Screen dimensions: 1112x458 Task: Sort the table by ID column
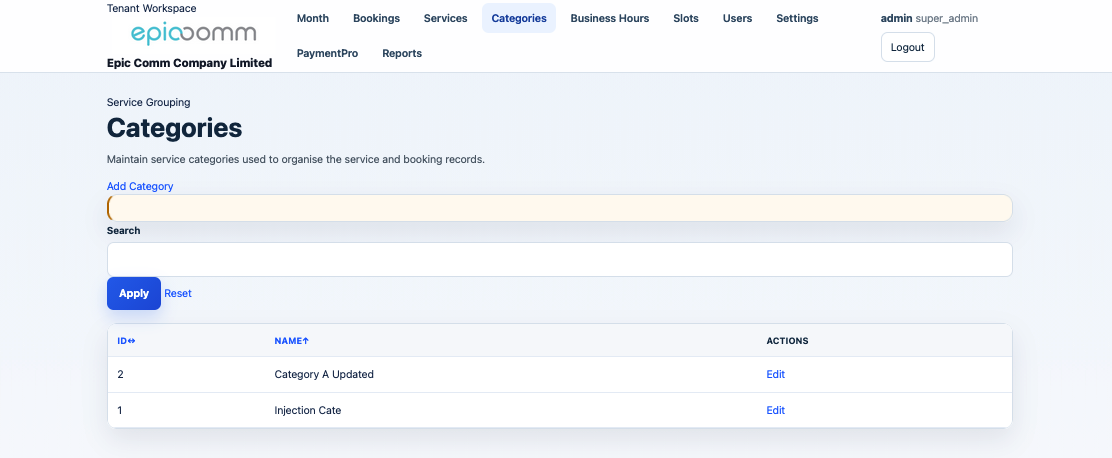[x=126, y=341]
